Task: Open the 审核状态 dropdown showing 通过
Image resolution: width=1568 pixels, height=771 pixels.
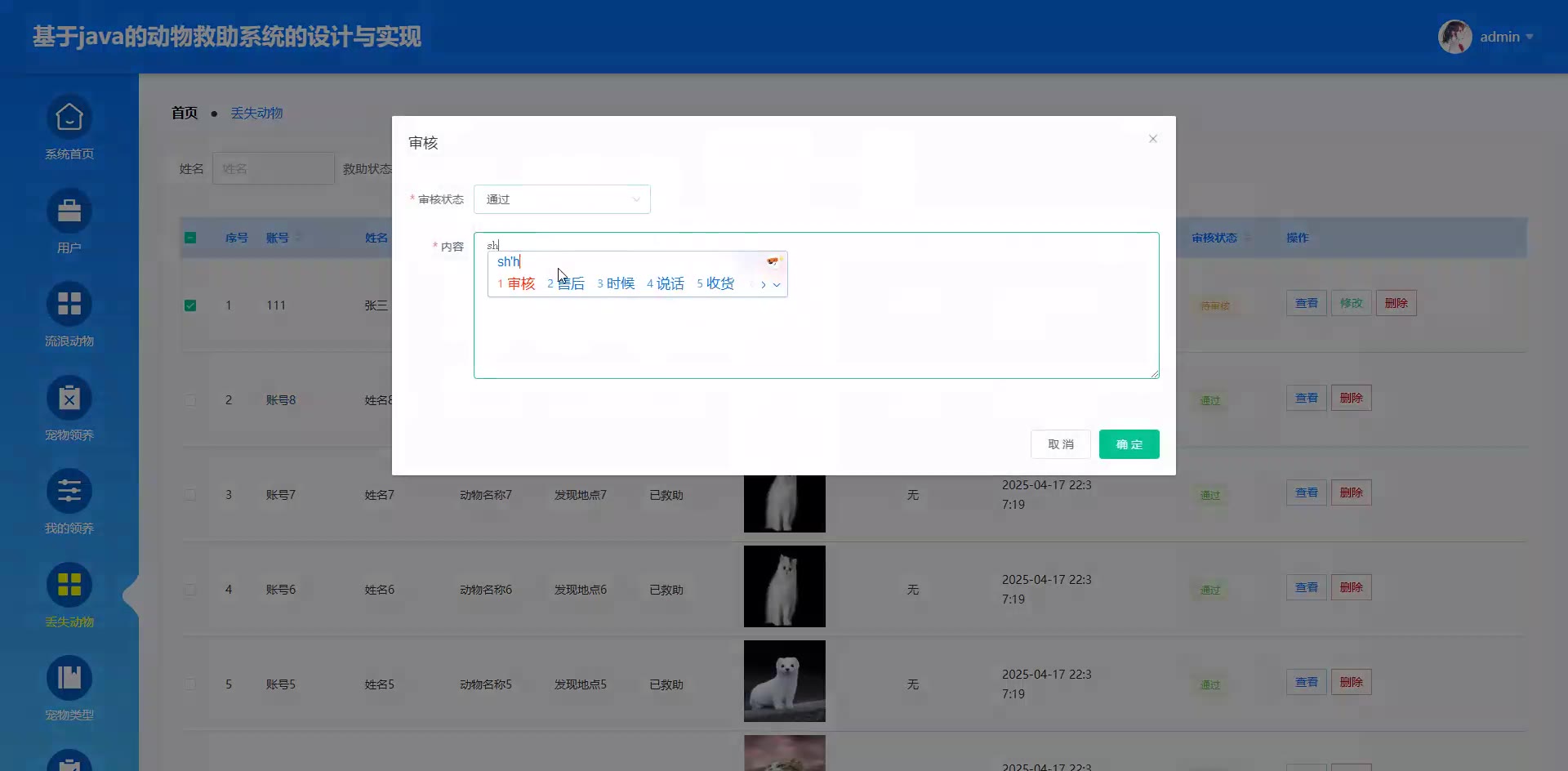Action: click(x=562, y=199)
